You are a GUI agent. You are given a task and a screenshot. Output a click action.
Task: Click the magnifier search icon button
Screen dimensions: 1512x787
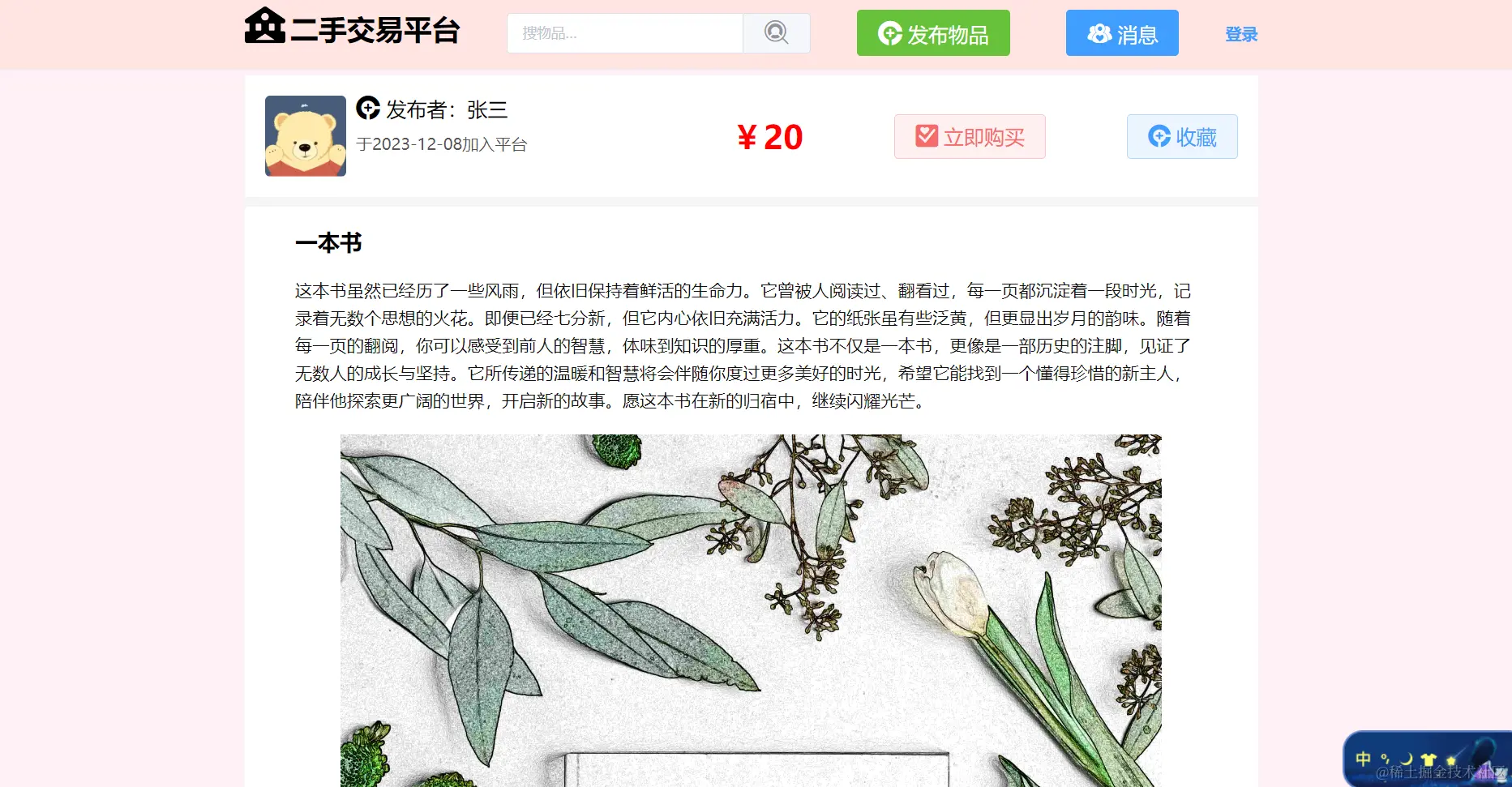tap(776, 33)
